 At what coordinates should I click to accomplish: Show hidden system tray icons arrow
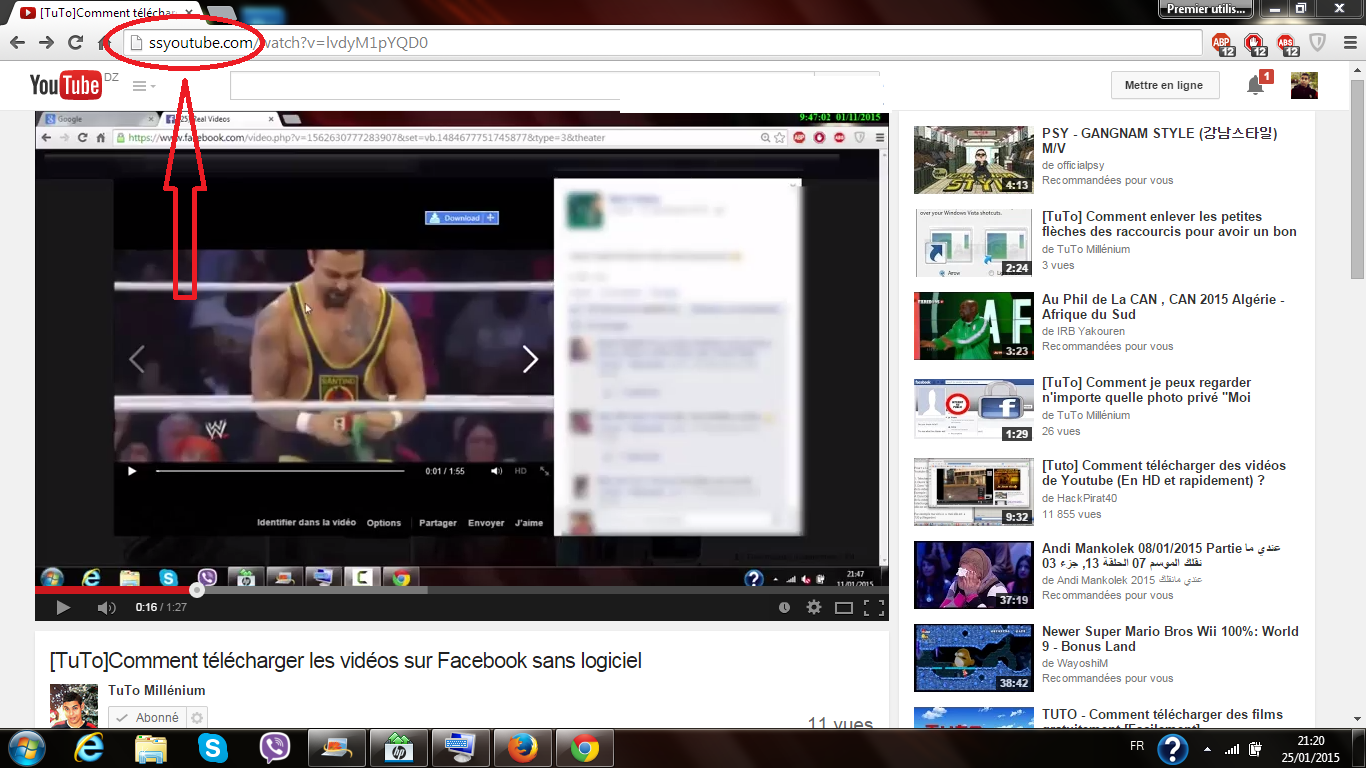[1208, 749]
